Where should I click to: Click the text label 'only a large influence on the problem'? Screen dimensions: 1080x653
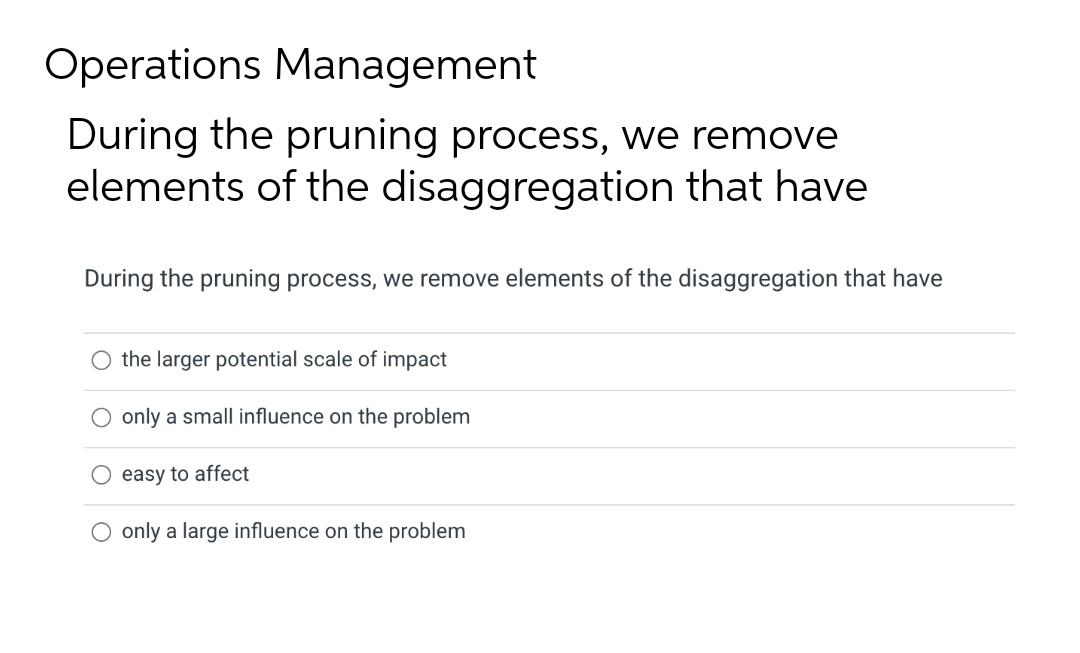tap(293, 531)
